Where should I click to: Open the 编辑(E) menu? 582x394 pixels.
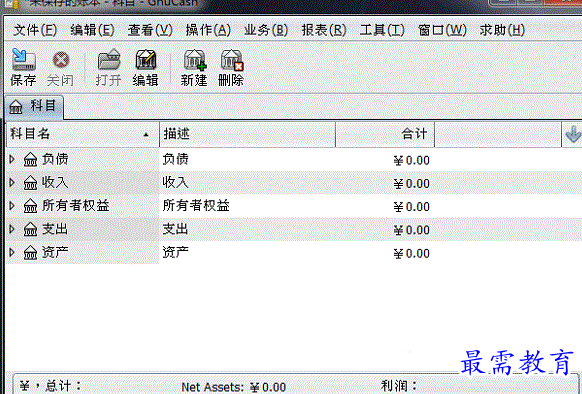point(92,30)
